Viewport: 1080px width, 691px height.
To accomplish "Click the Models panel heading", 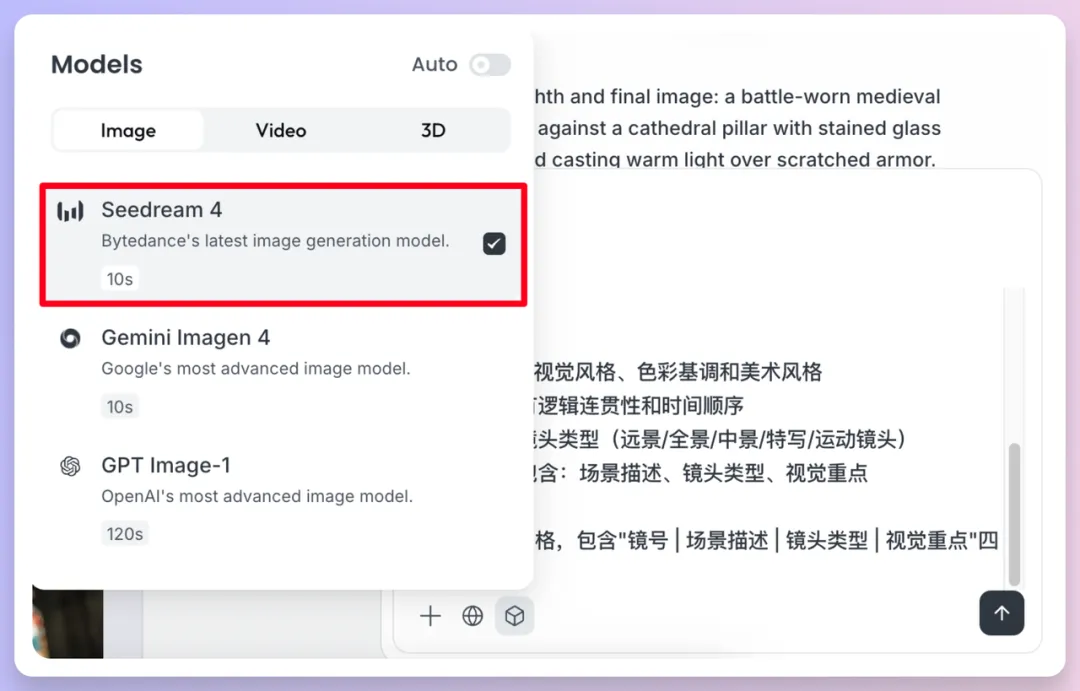I will coord(96,65).
